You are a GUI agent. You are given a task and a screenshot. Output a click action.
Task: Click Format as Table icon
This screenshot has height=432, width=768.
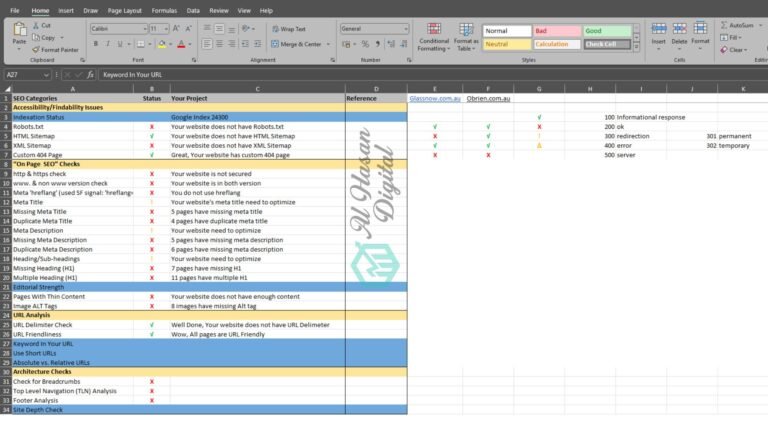[x=466, y=37]
